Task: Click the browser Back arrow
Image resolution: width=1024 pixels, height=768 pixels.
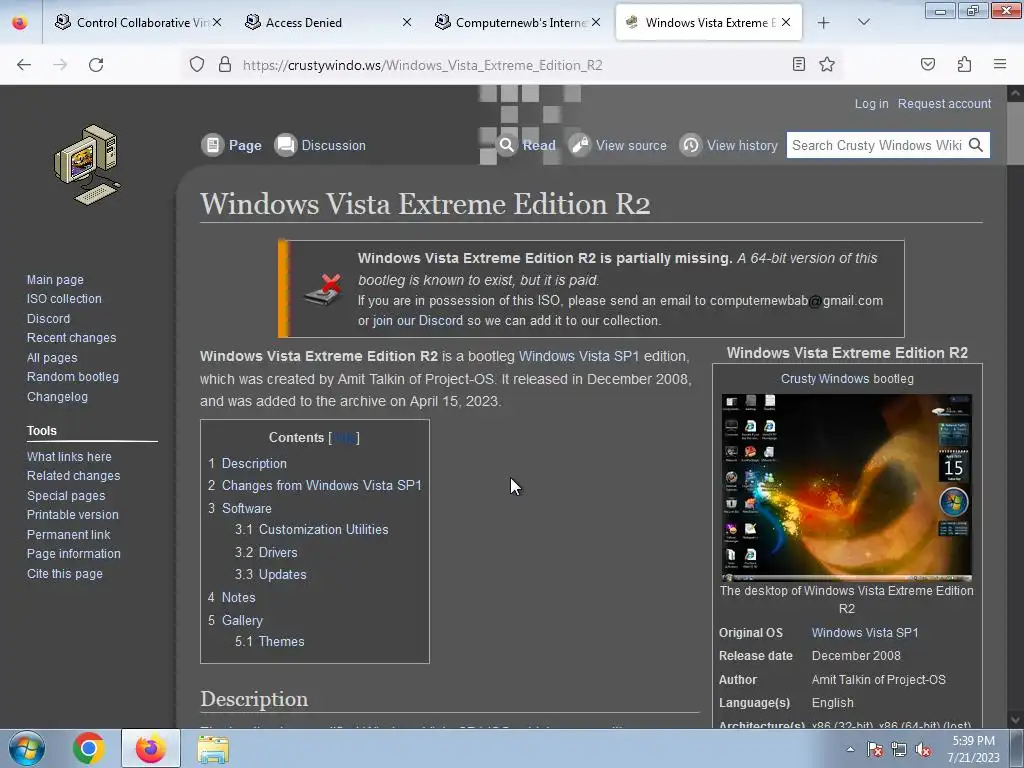Action: tap(24, 65)
